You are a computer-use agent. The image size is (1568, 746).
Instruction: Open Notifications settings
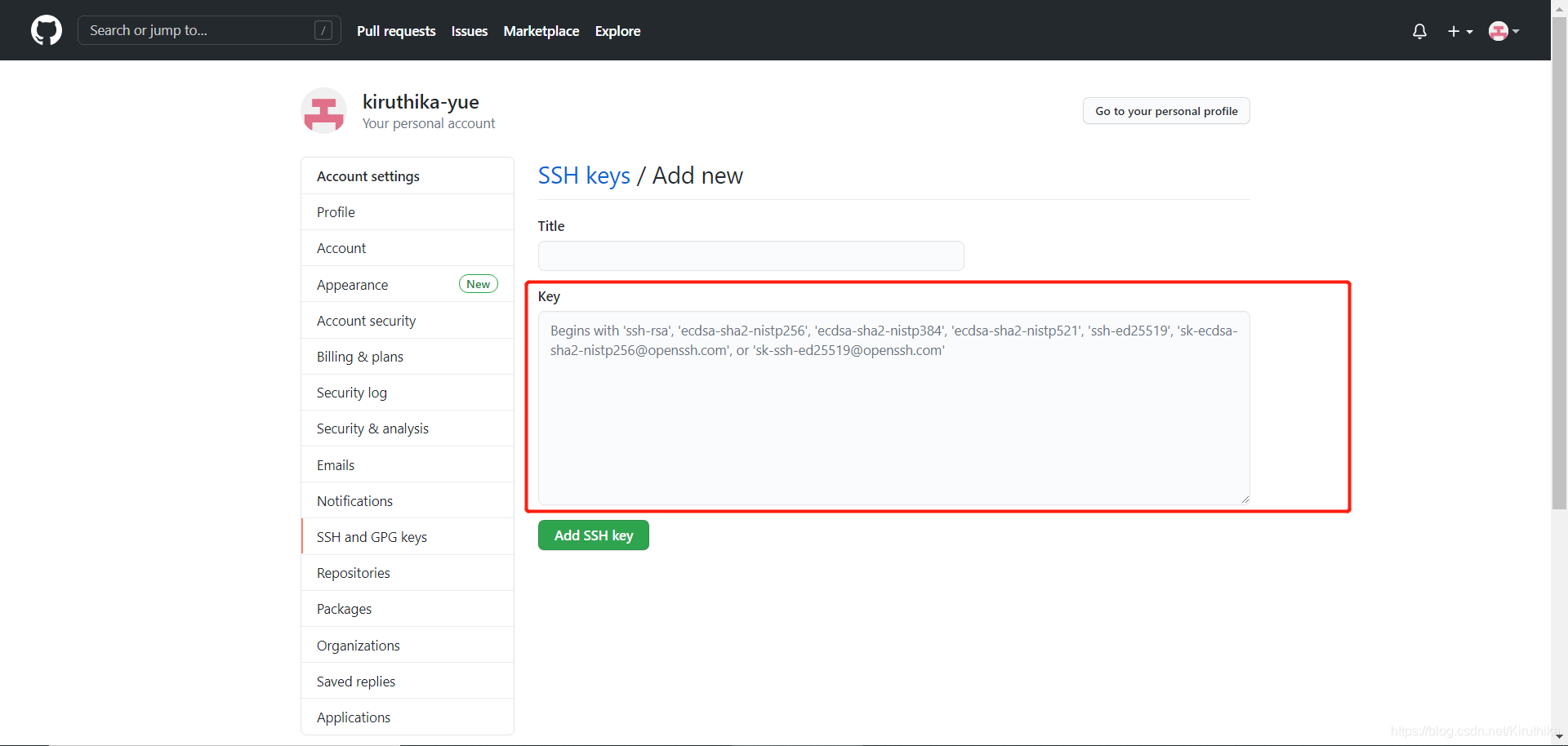tap(408, 501)
